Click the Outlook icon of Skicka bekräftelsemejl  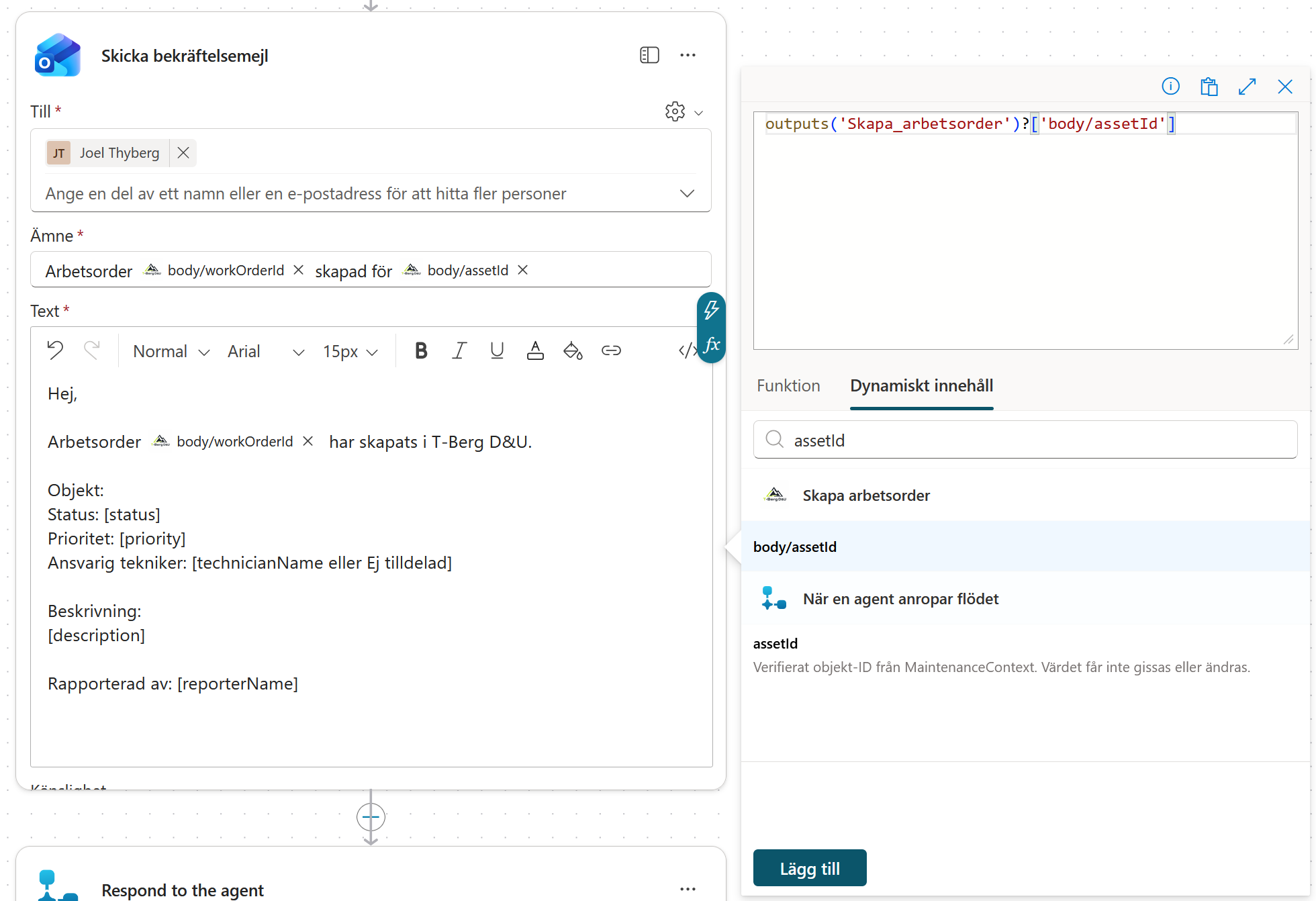[x=58, y=56]
